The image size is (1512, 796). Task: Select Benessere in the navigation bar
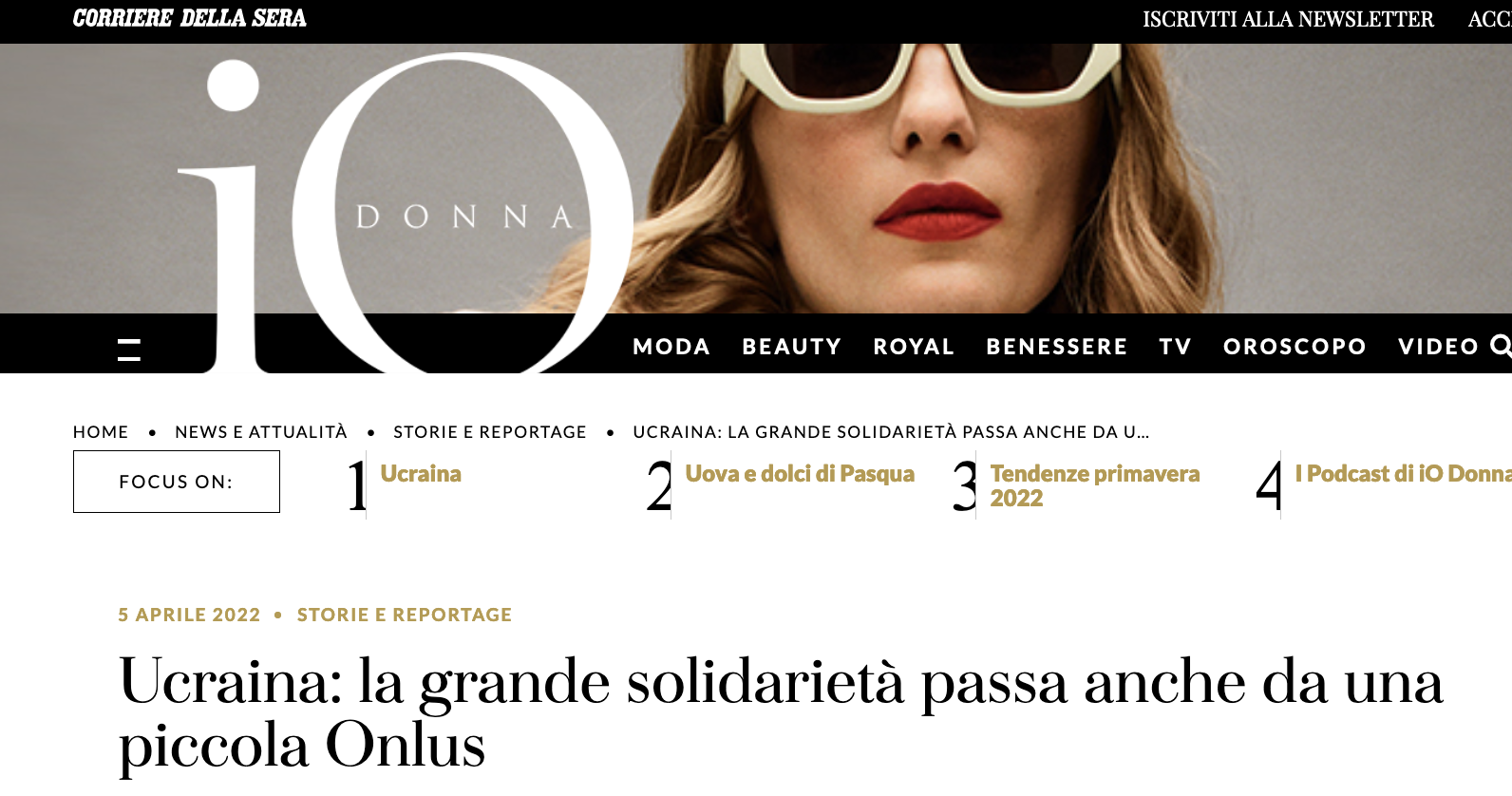click(1057, 347)
